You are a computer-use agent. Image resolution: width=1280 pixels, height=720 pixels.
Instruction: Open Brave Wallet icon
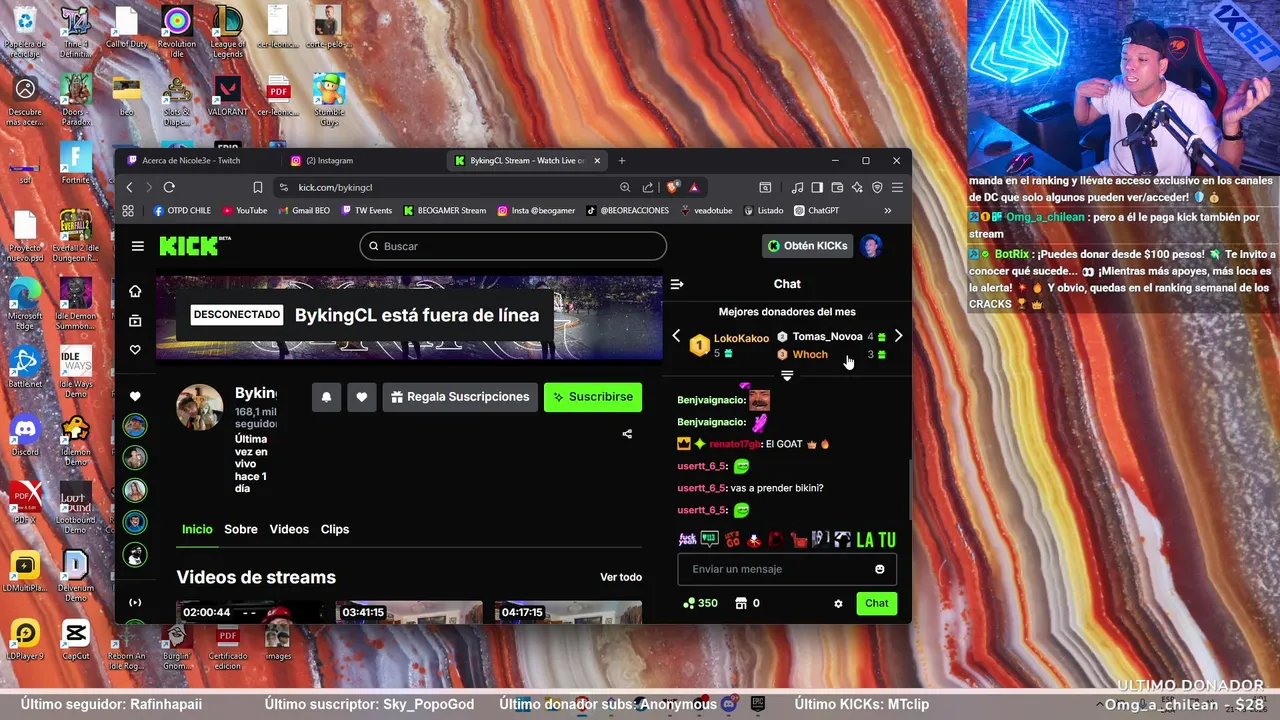pyautogui.click(x=837, y=187)
